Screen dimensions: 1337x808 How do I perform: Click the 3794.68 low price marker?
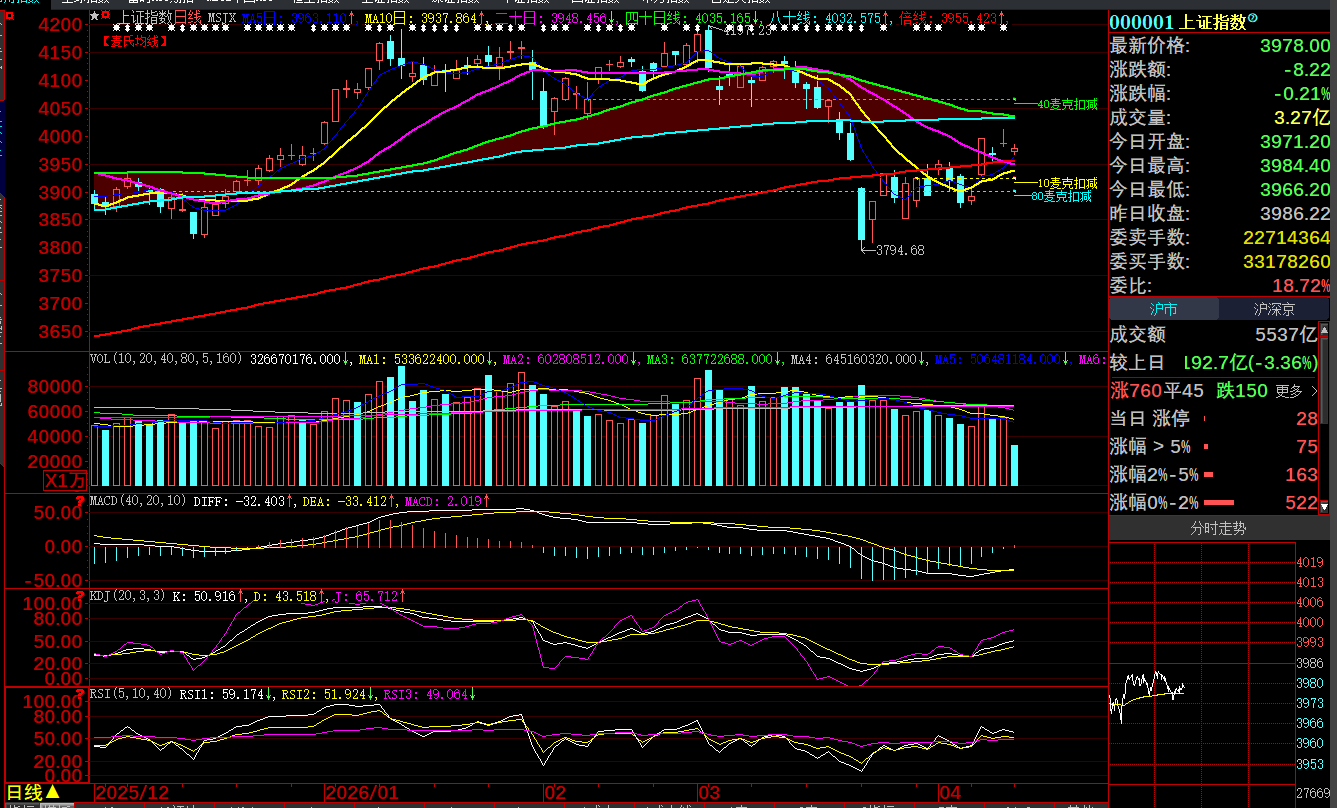(x=899, y=250)
